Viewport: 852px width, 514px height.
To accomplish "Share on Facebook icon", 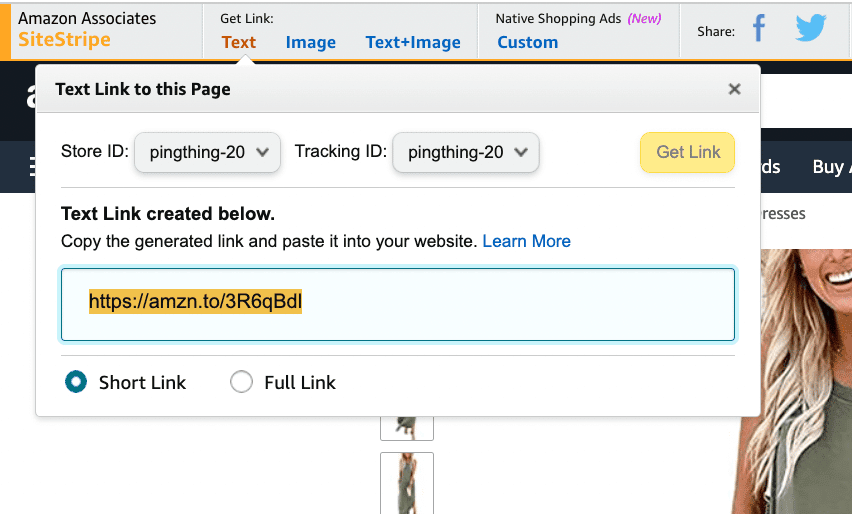I will click(x=759, y=28).
